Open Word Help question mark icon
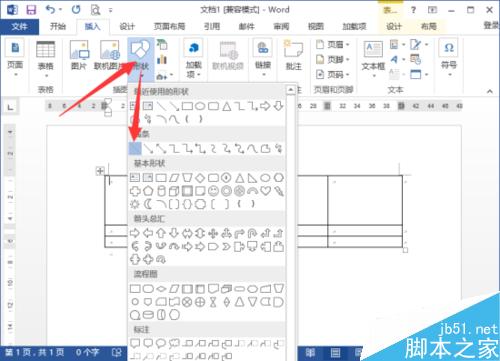Viewport: 500px width, 361px height. pyautogui.click(x=413, y=10)
